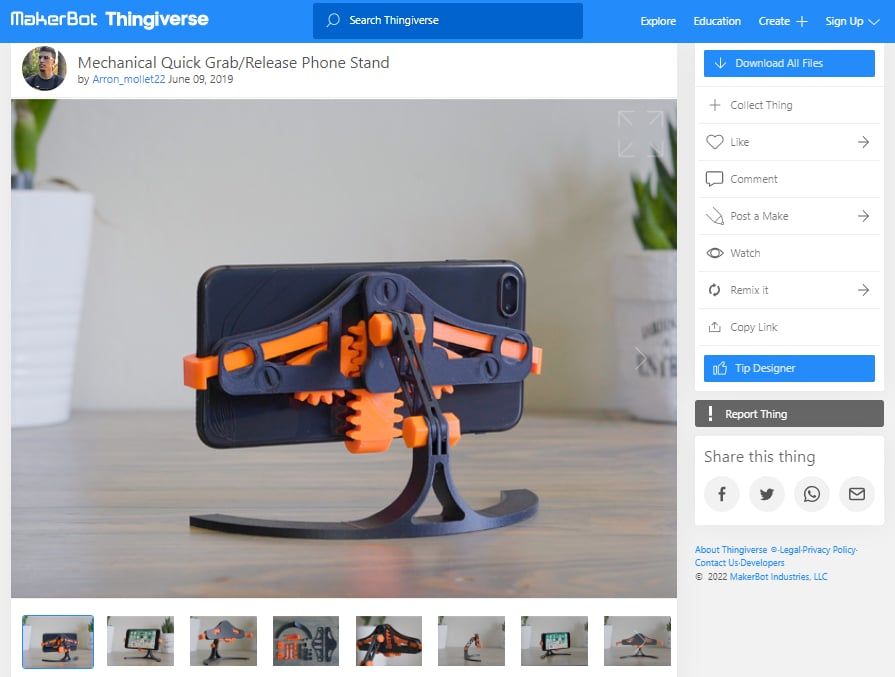Share the thing on Facebook
895x677 pixels.
(x=722, y=494)
